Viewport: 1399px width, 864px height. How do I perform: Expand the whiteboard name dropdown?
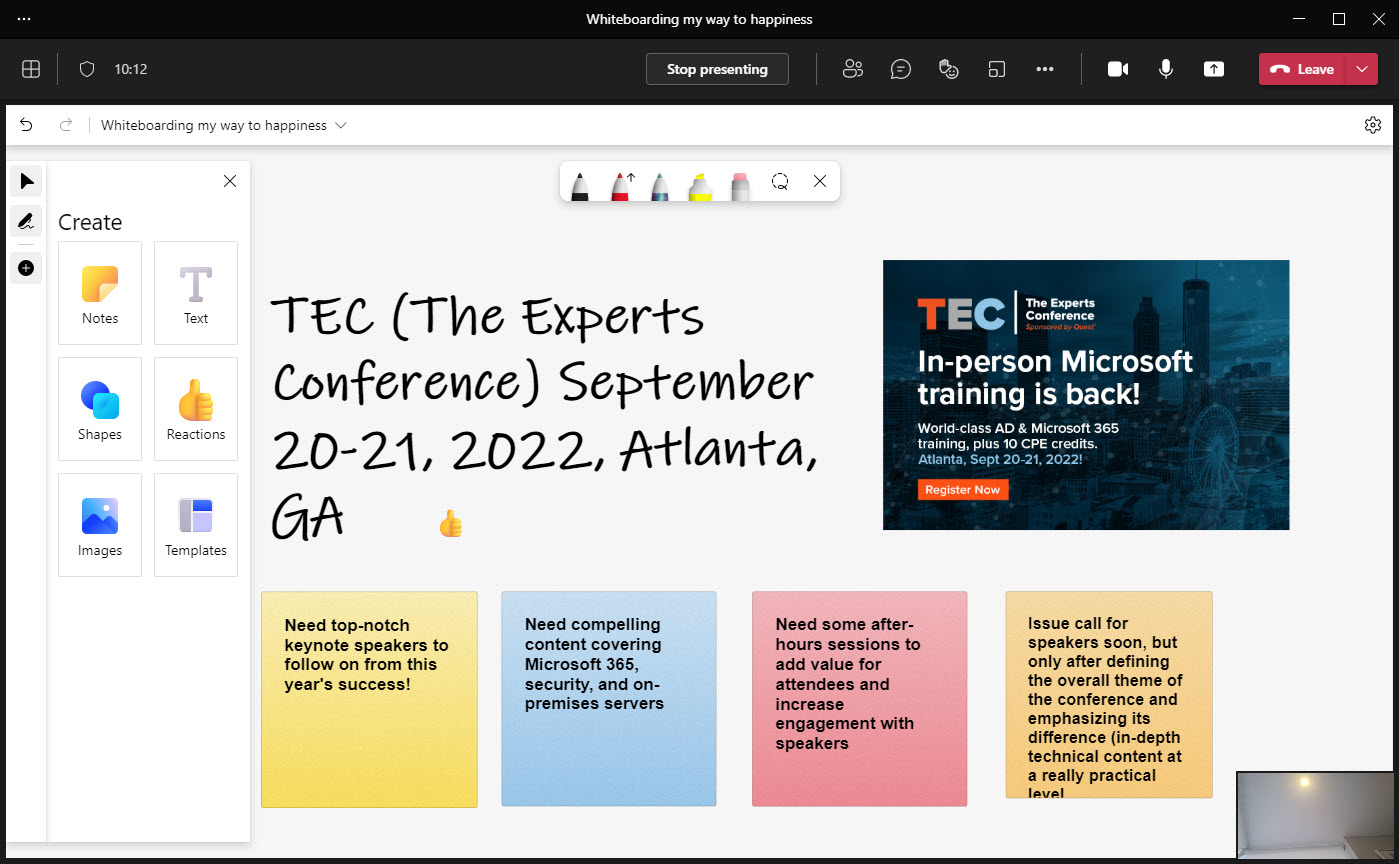click(x=341, y=125)
